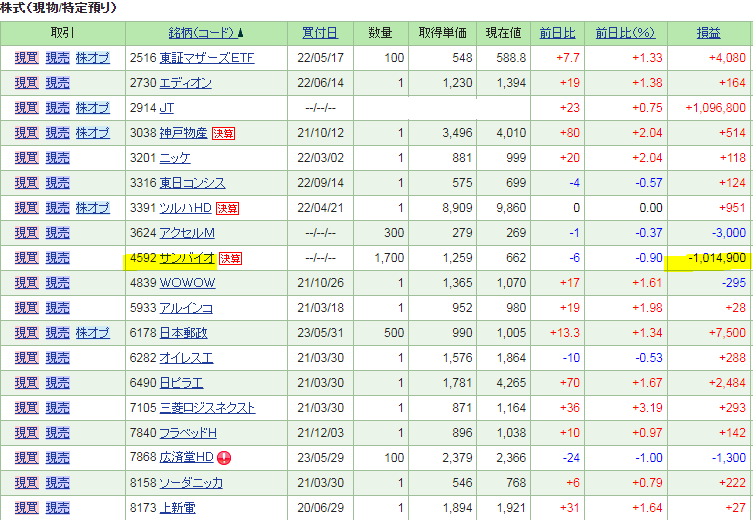The image size is (753, 520).
Task: Open the 東証マザーズETF stock link
Action: click(x=207, y=58)
